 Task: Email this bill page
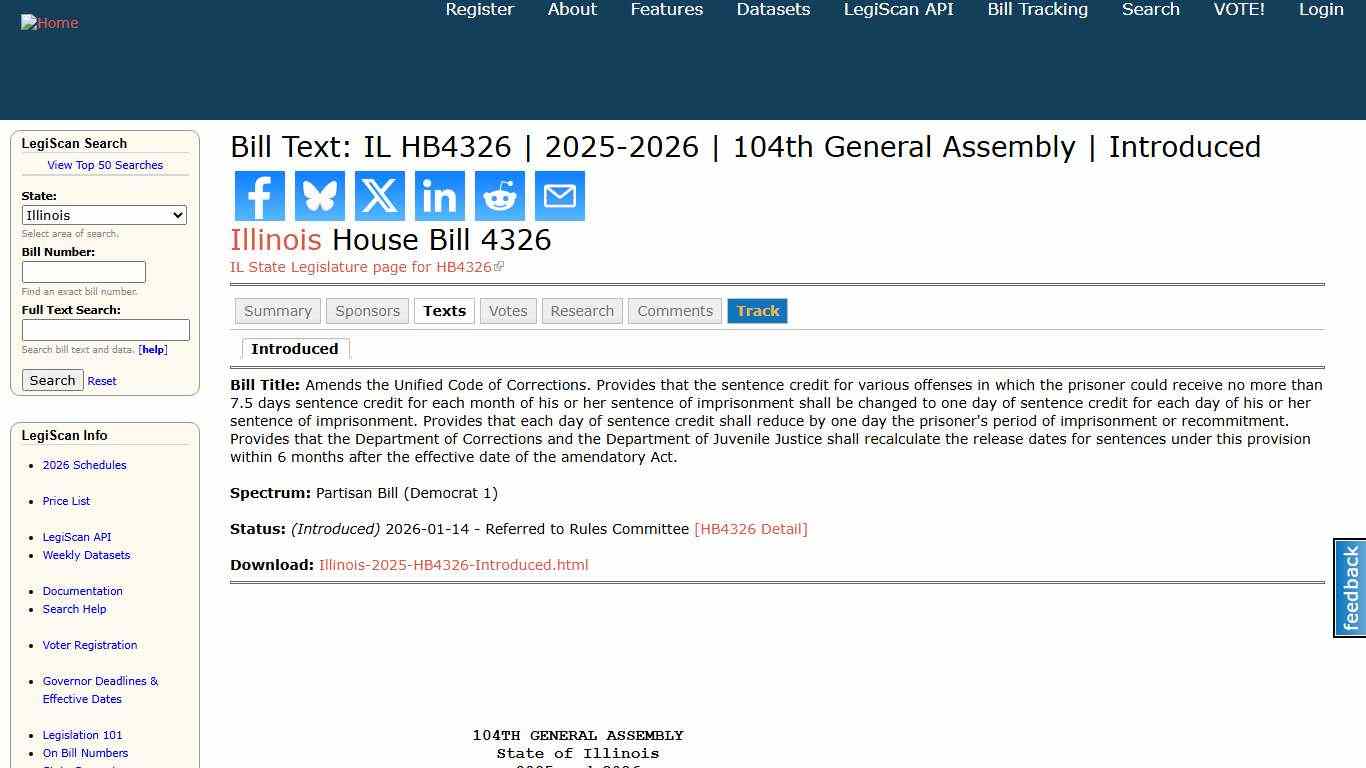(x=559, y=196)
